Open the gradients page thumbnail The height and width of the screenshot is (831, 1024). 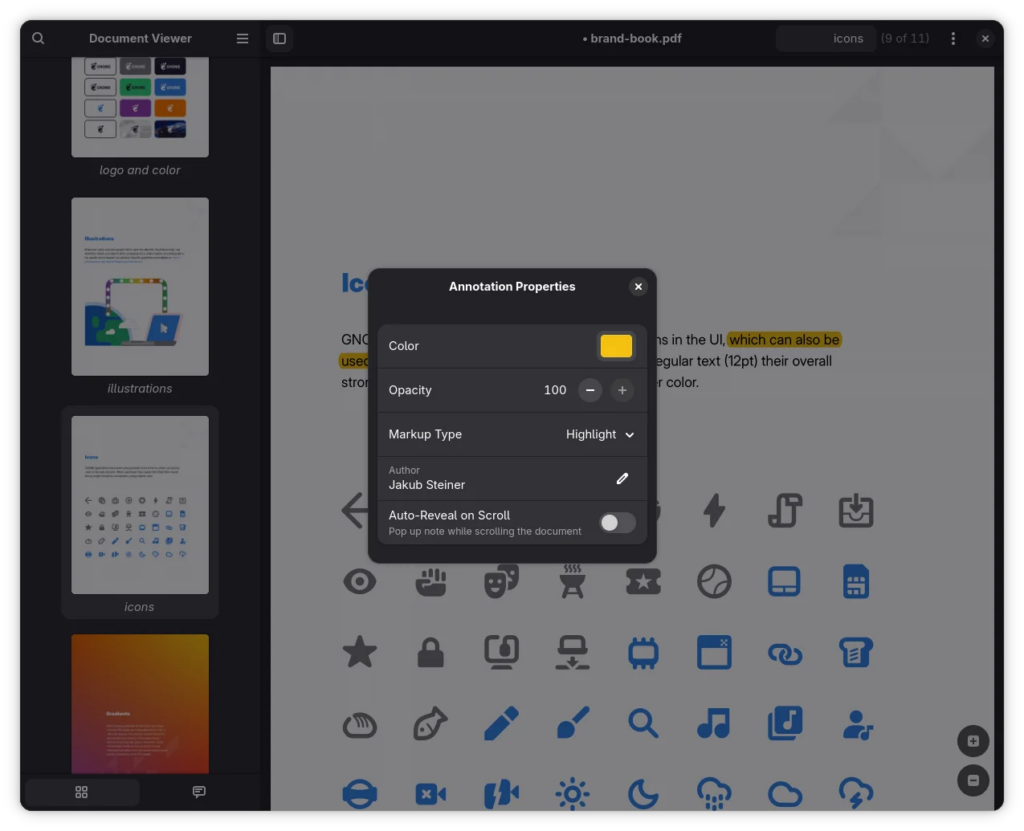pos(140,703)
